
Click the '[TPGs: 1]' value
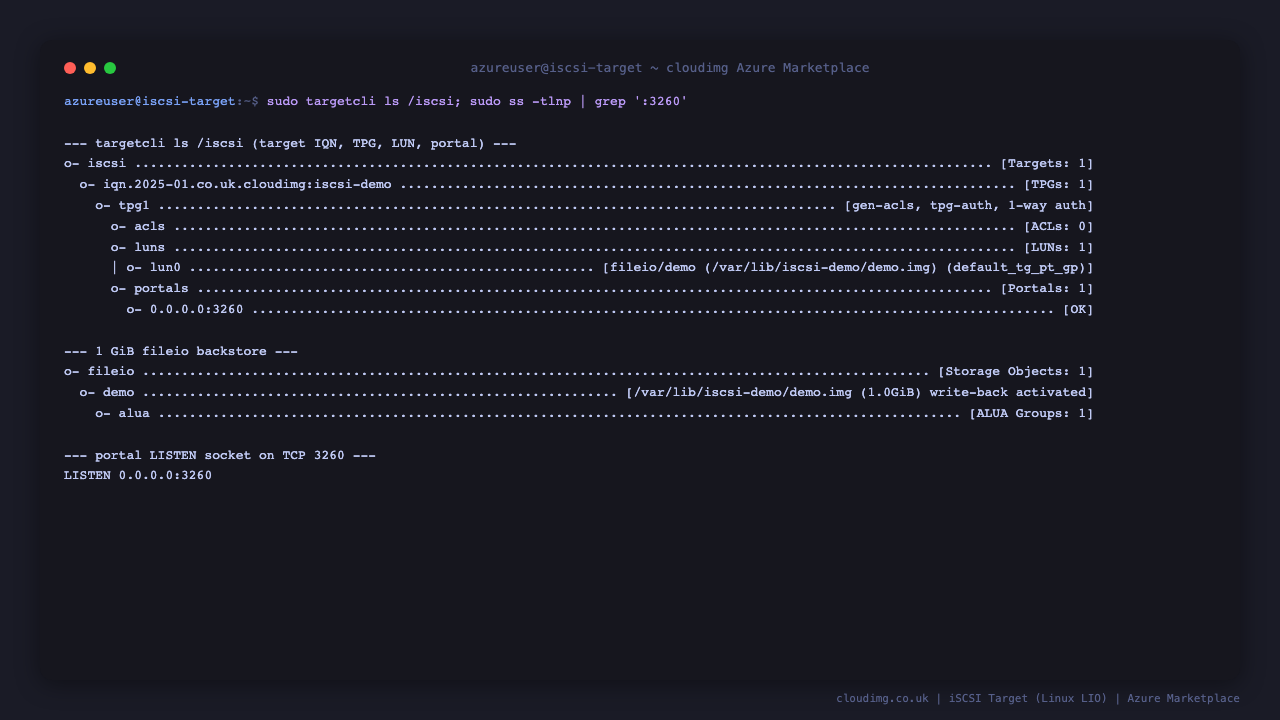pos(1059,185)
